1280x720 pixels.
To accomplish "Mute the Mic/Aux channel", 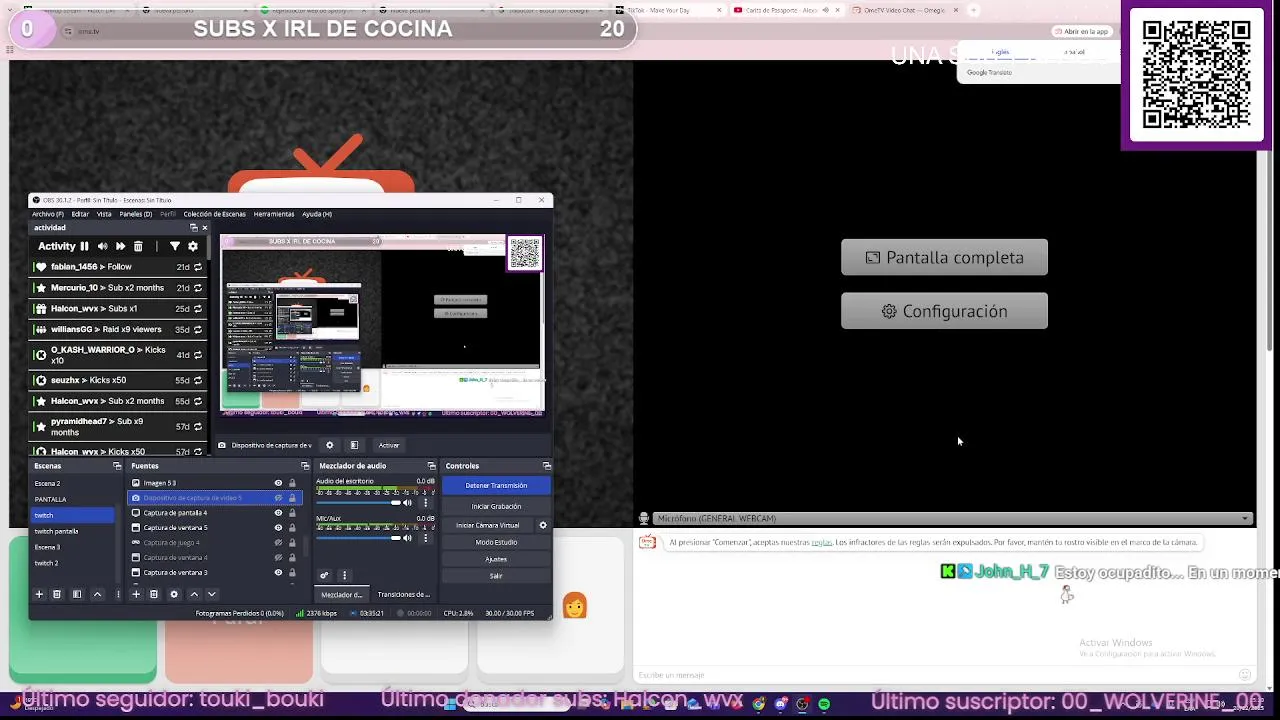I will point(407,538).
